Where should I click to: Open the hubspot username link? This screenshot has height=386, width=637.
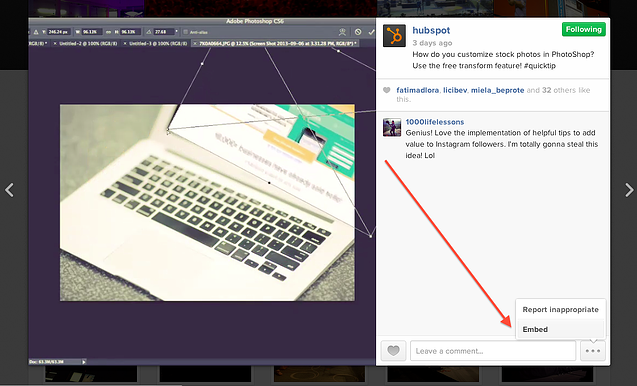(431, 30)
